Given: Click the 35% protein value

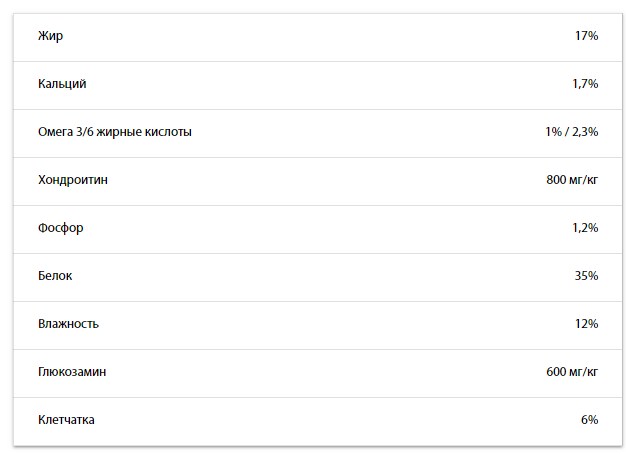Looking at the screenshot, I should (586, 276).
